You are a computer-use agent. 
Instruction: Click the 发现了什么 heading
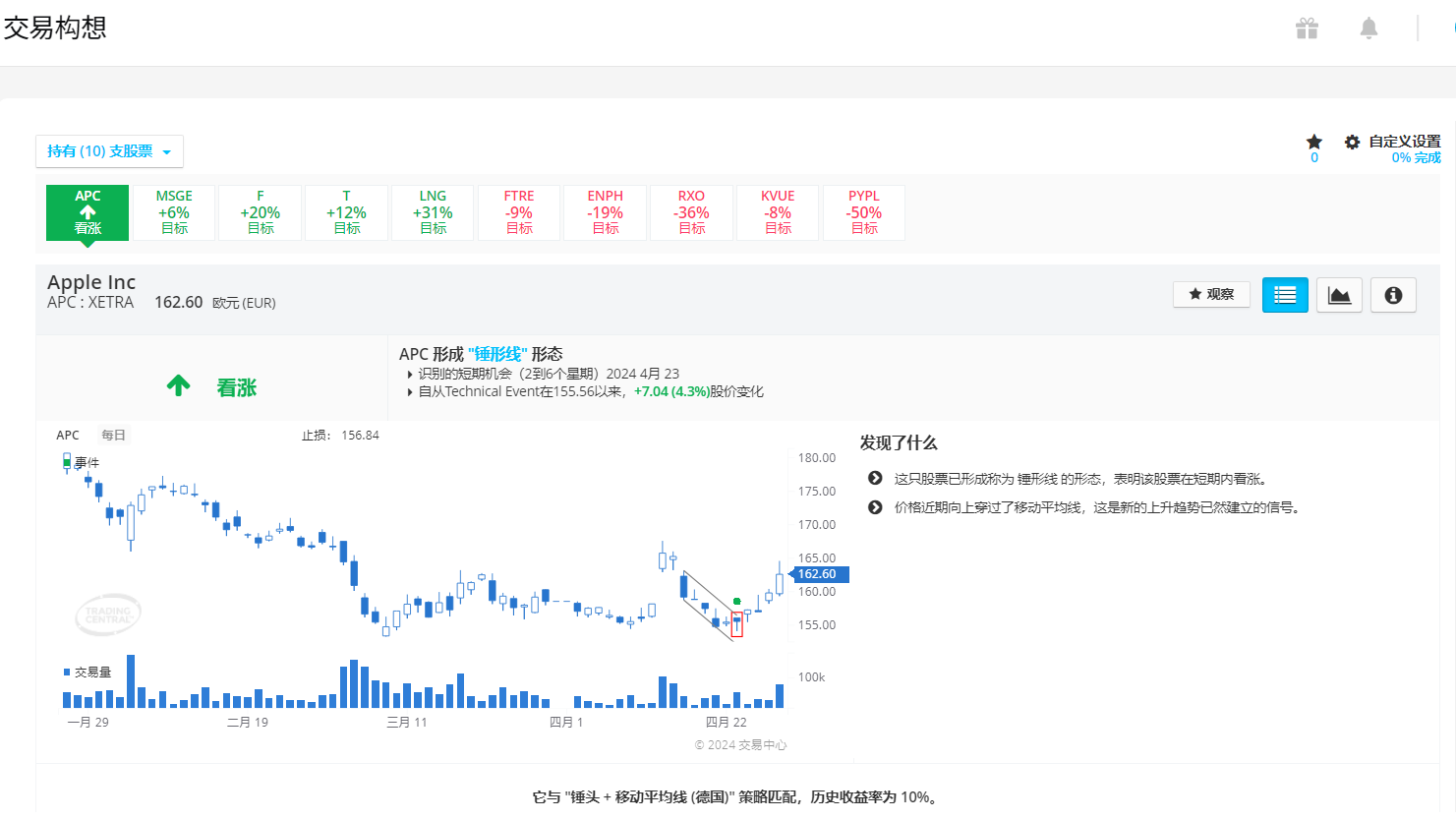click(899, 442)
